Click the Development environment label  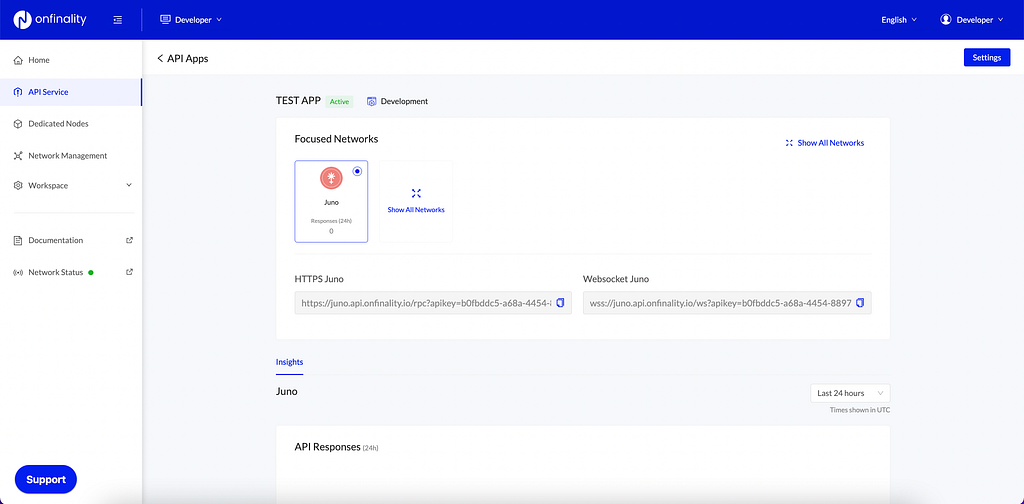(404, 102)
